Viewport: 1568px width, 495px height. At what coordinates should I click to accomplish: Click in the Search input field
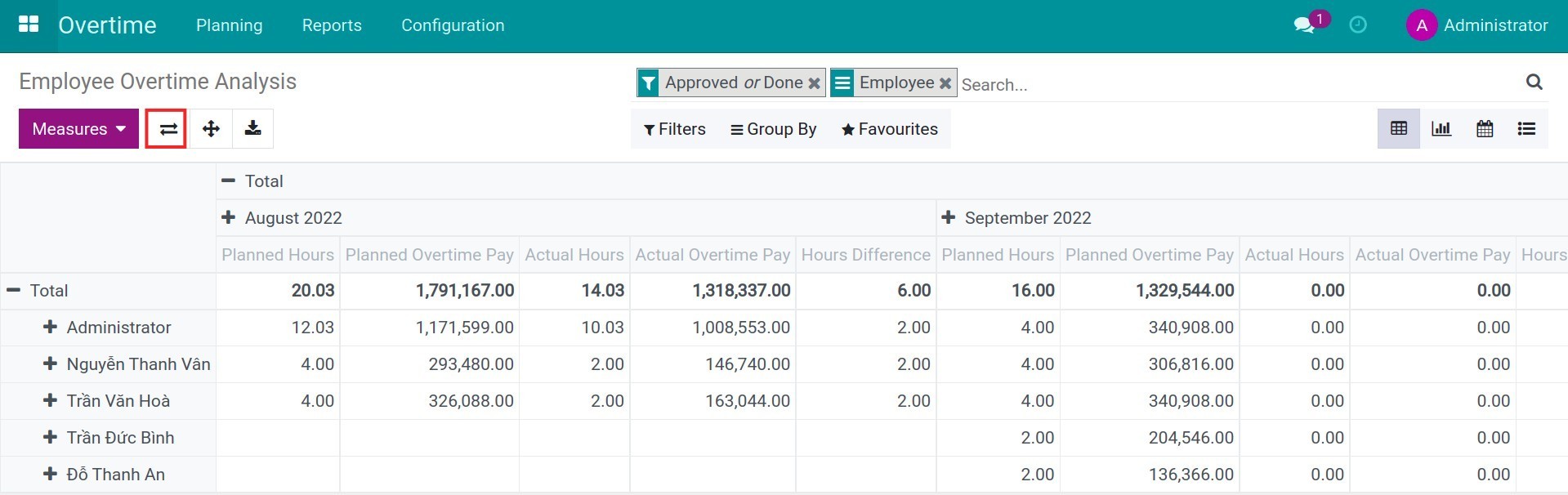[x=1238, y=84]
